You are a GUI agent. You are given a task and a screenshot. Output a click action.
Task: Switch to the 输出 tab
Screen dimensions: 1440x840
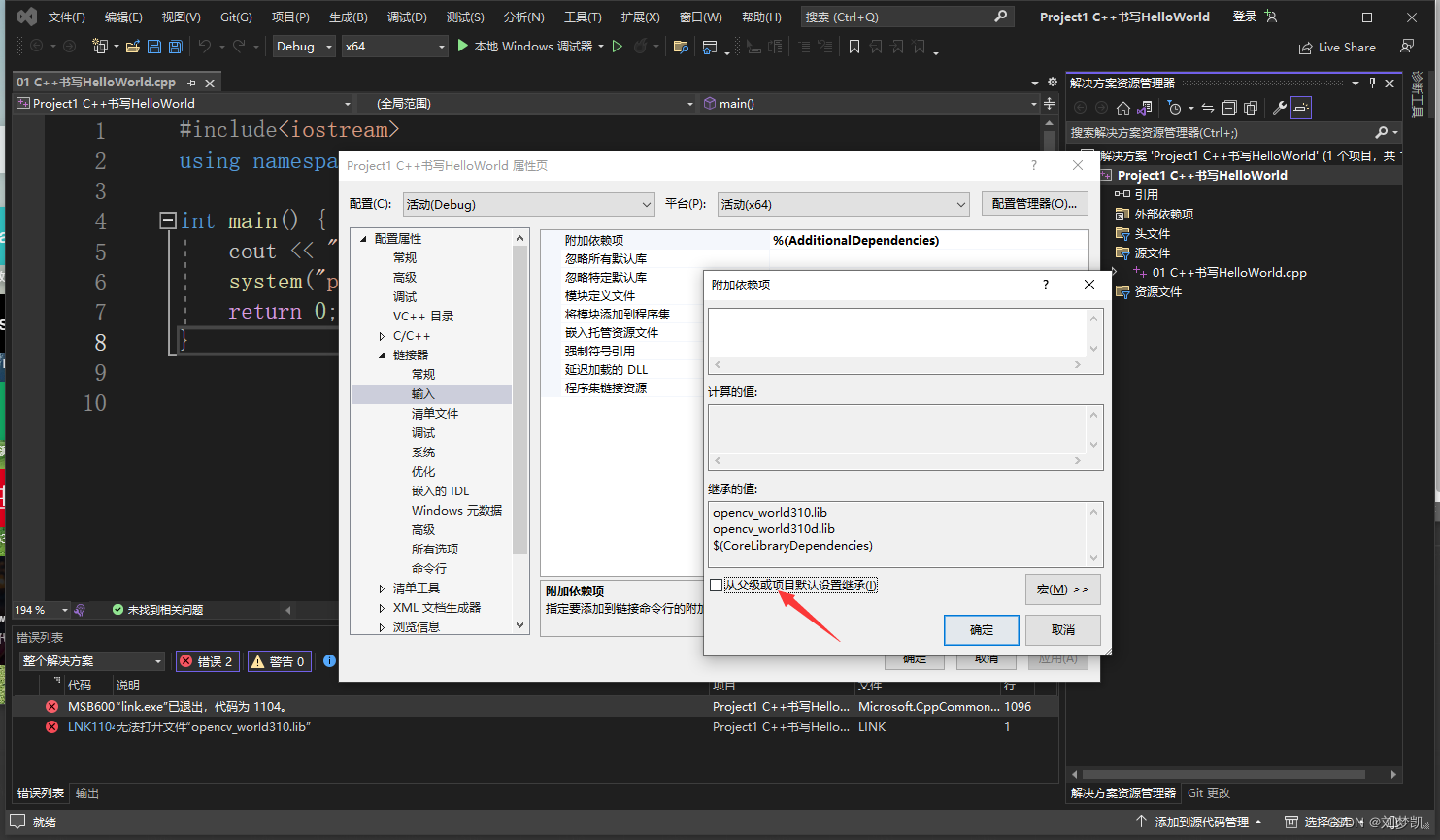[x=87, y=793]
